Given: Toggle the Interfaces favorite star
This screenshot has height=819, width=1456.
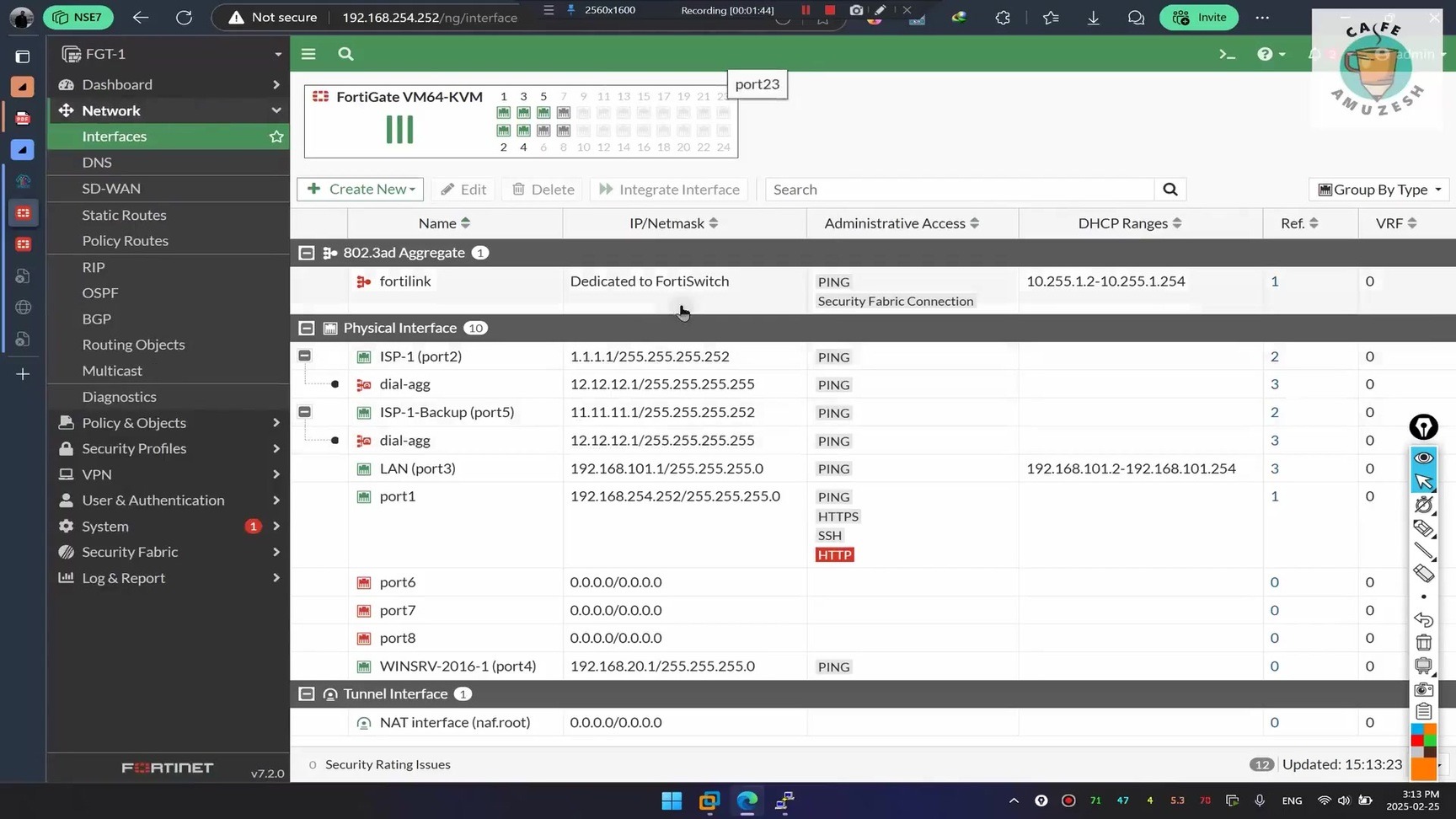Looking at the screenshot, I should tap(276, 136).
